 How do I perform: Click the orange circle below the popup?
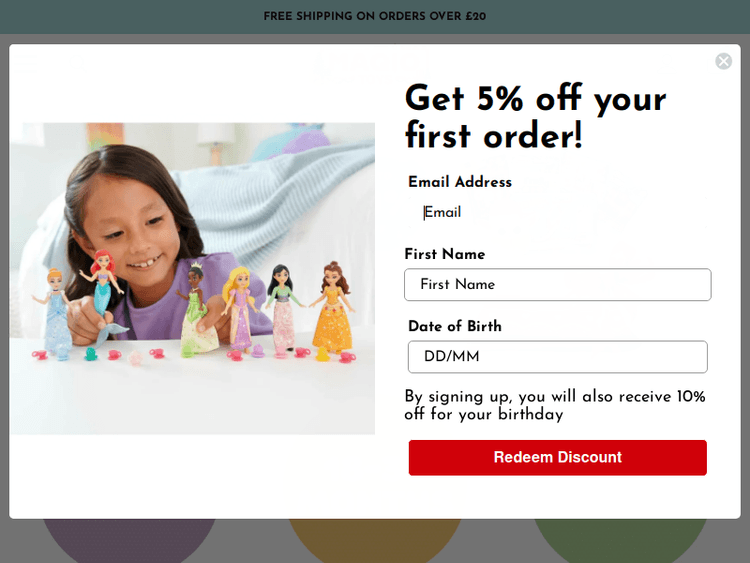(375, 540)
